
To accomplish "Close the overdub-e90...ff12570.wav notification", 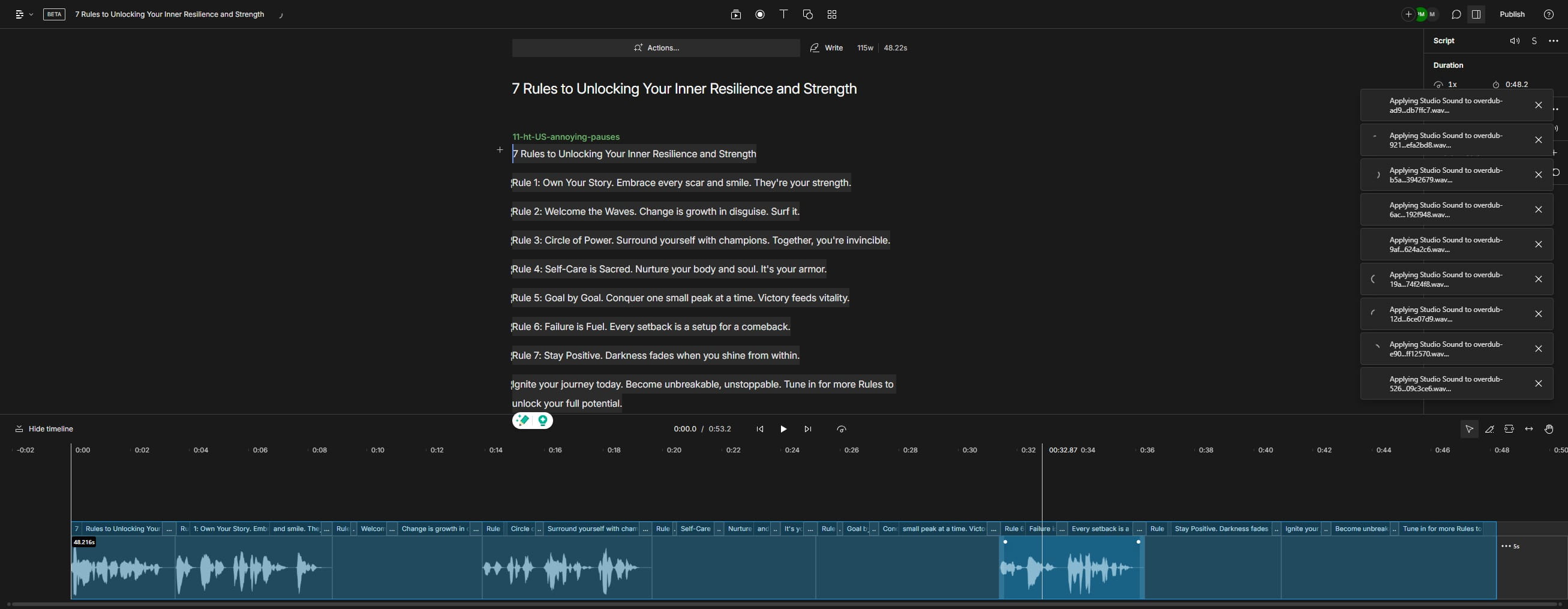I will point(1538,349).
